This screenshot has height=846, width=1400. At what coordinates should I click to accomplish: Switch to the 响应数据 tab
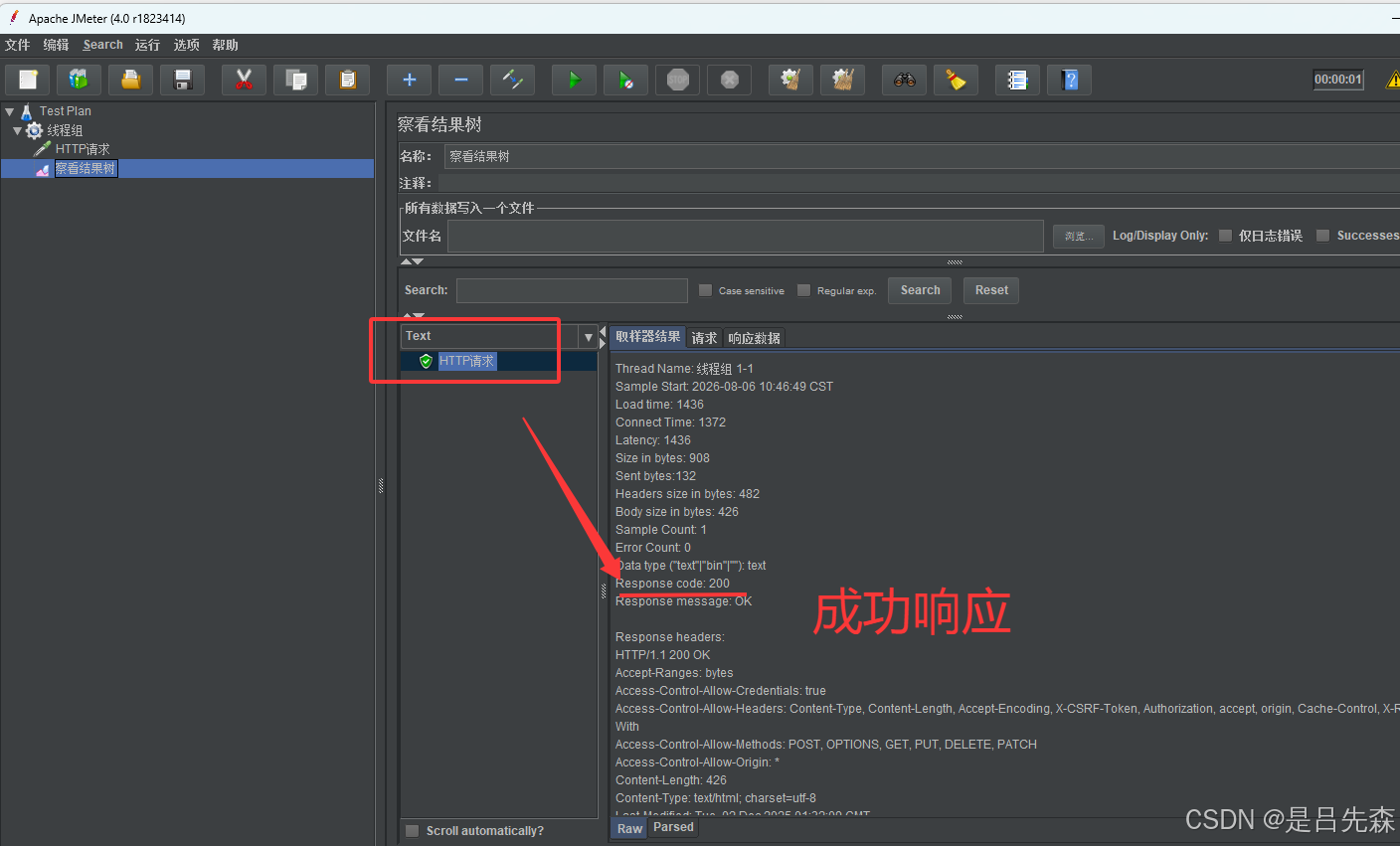click(x=755, y=338)
